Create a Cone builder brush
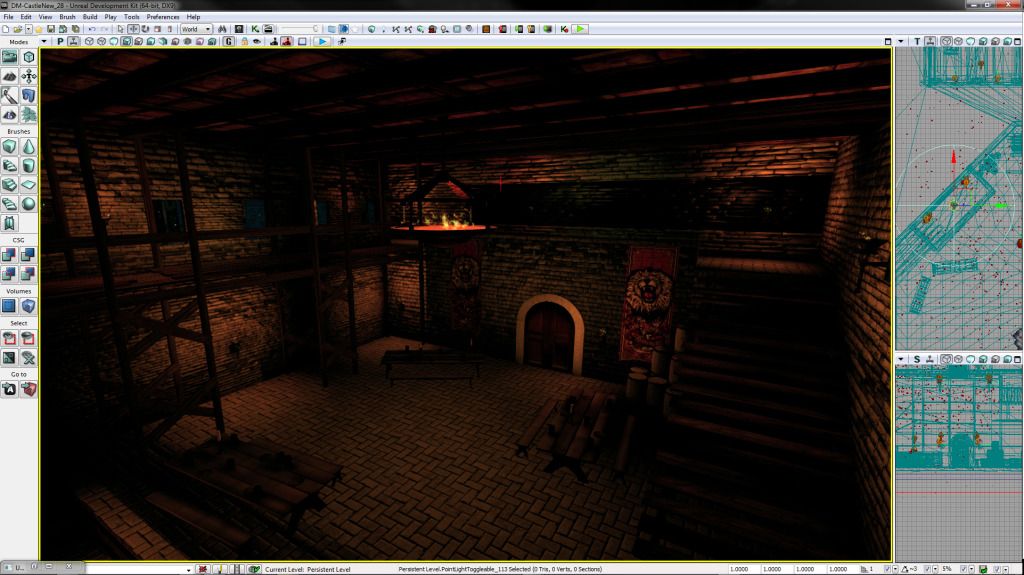This screenshot has height=575, width=1024. point(29,147)
